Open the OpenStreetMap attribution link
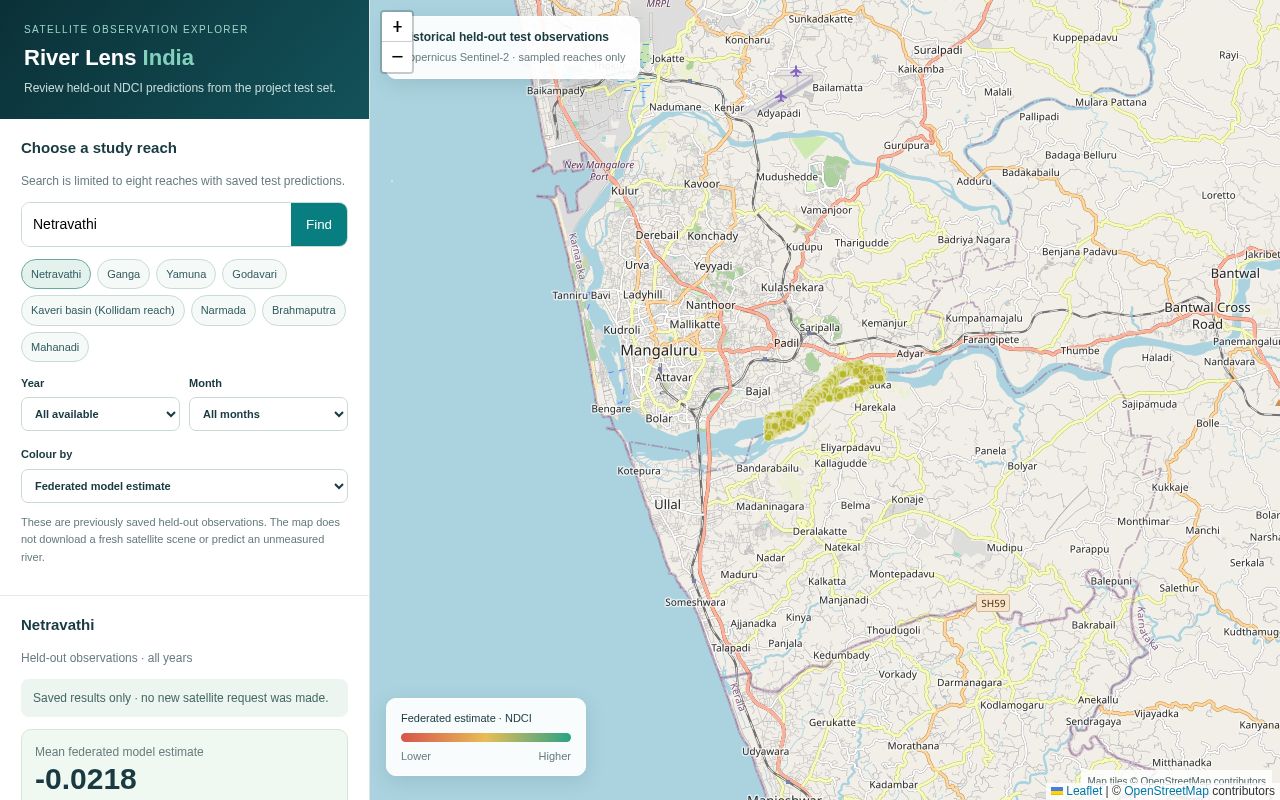This screenshot has height=800, width=1280. (x=1166, y=791)
